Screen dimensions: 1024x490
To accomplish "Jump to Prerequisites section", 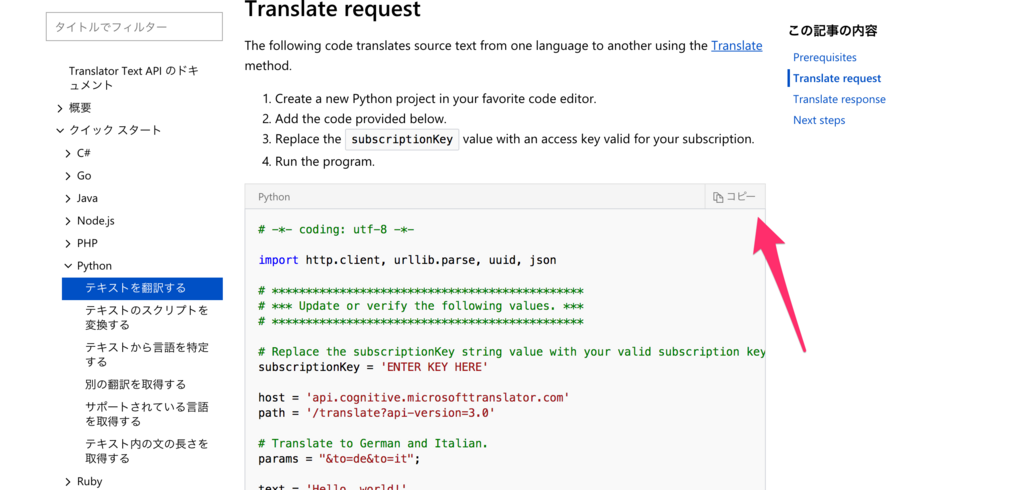I will pyautogui.click(x=825, y=57).
